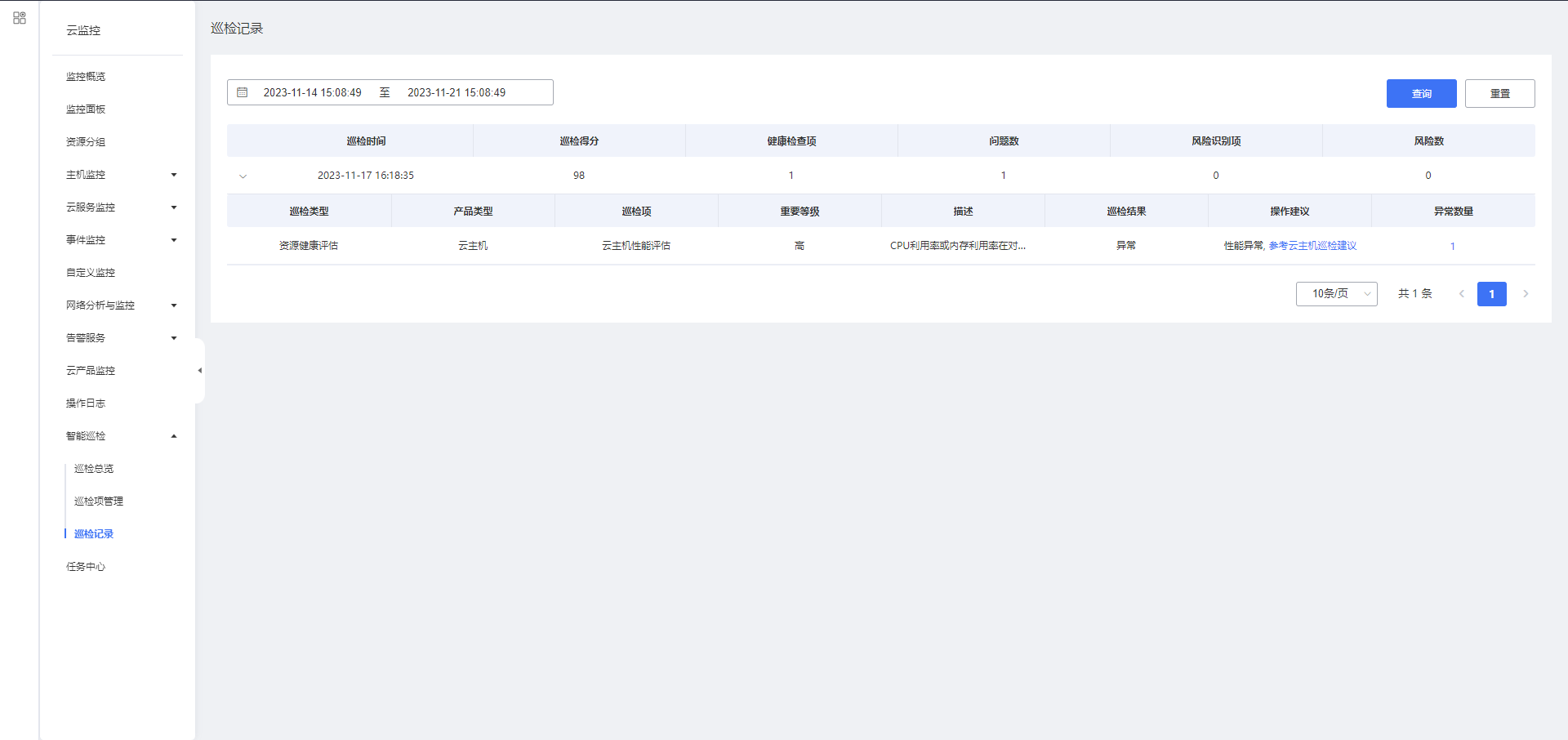Select 巡检总览 in the sidebar
This screenshot has width=1568, height=740.
pos(94,469)
